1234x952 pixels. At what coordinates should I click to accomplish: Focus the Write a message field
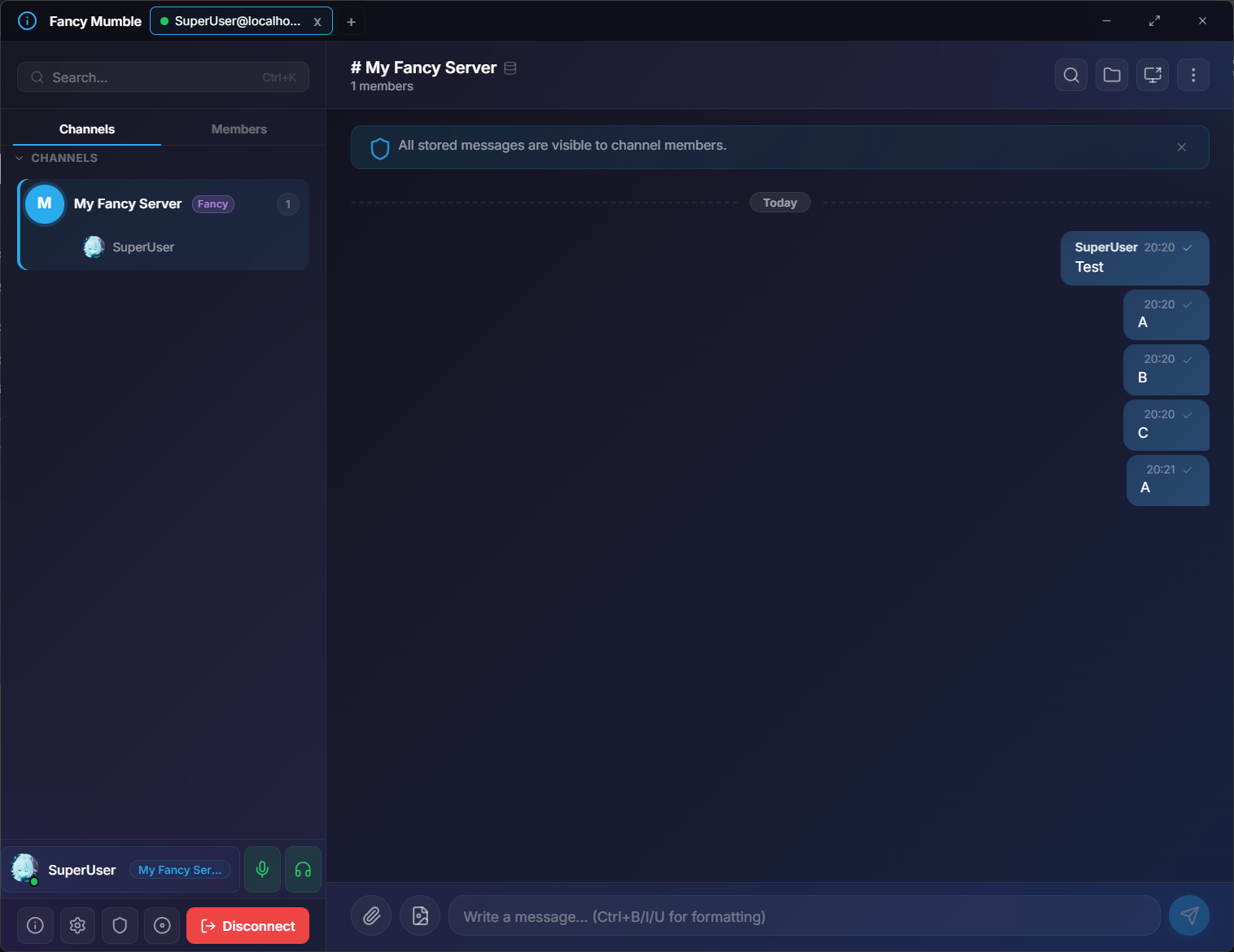[804, 916]
